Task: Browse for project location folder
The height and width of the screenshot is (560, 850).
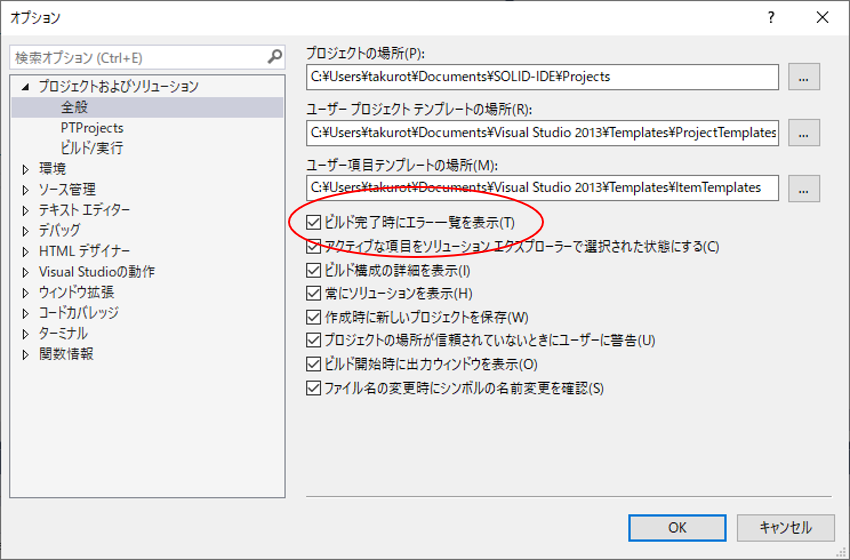Action: (x=804, y=77)
